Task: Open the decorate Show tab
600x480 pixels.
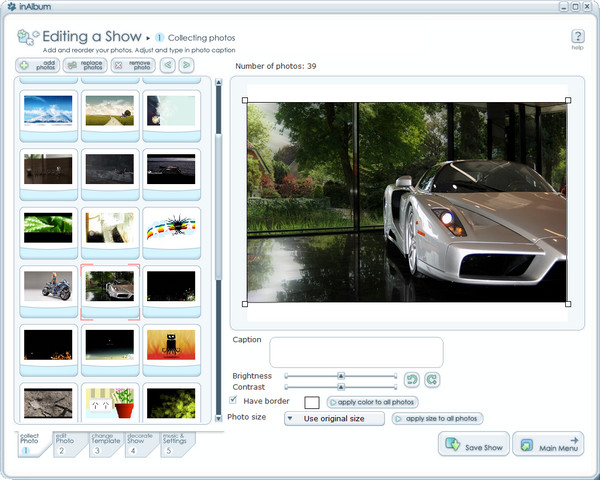Action: (x=139, y=445)
